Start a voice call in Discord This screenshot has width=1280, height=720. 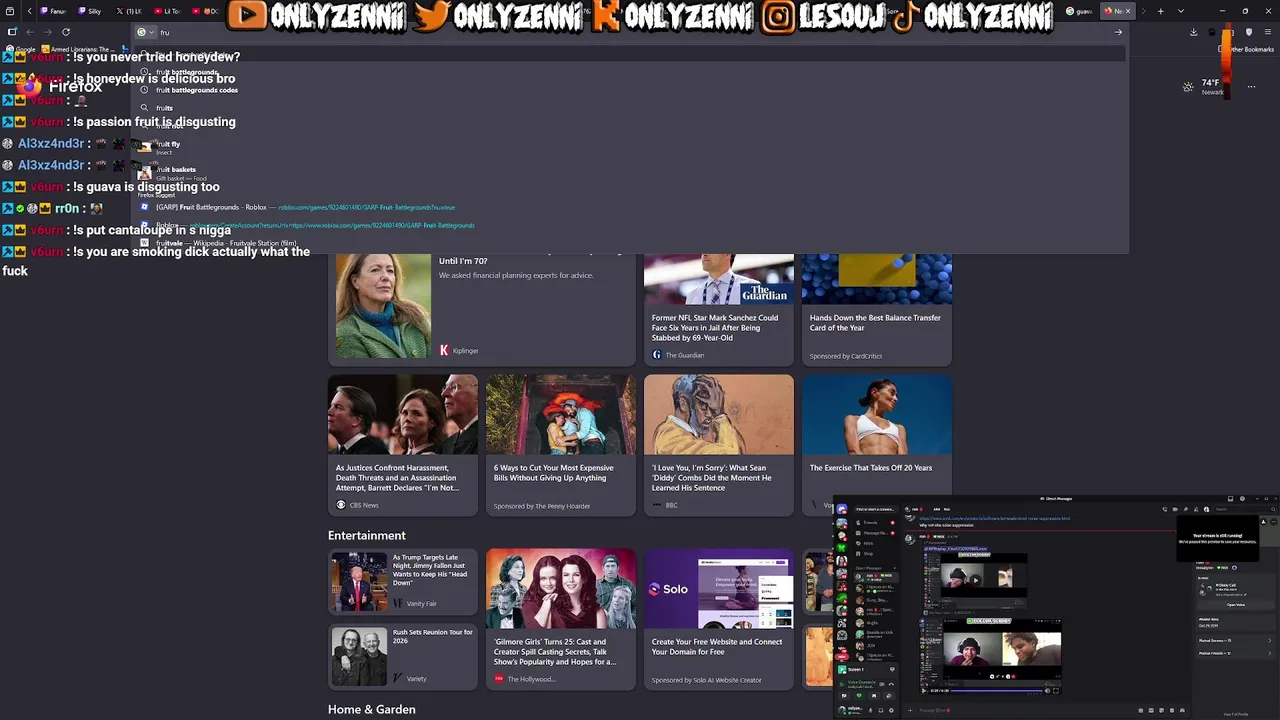(1164, 509)
